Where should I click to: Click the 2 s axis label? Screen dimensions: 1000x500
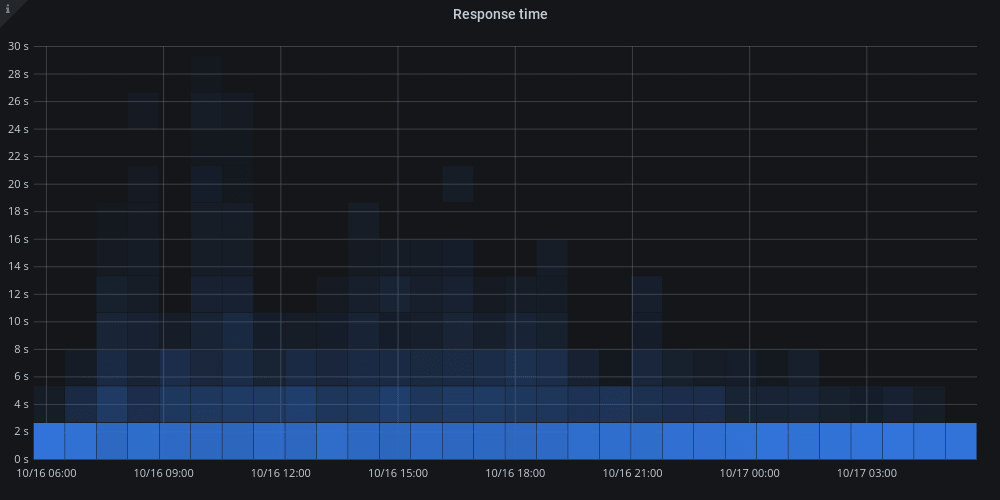pyautogui.click(x=21, y=432)
